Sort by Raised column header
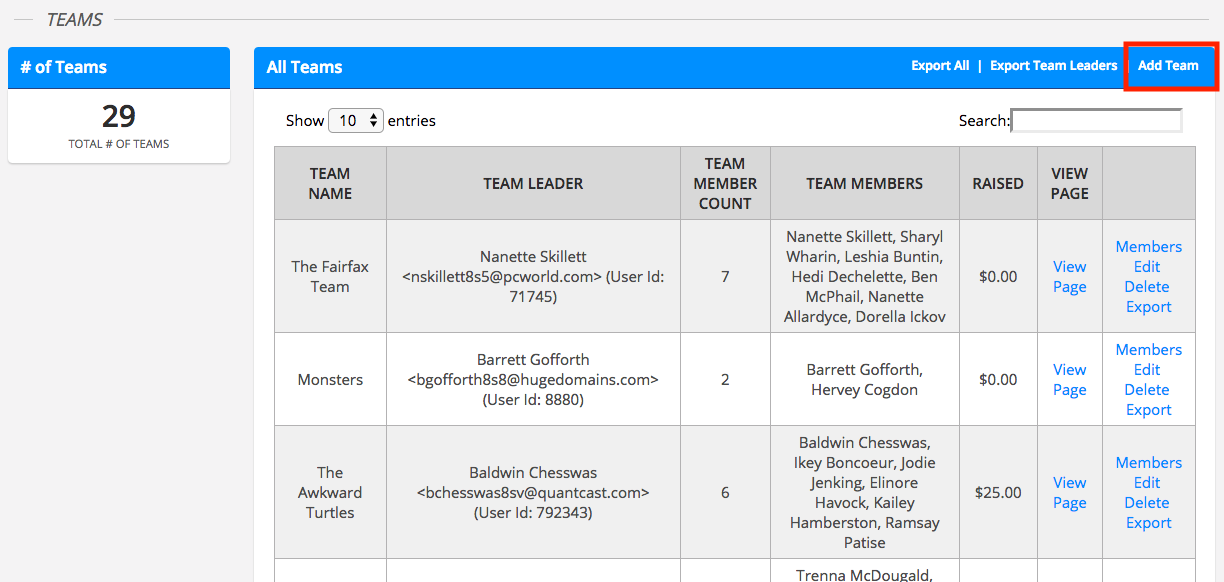 [x=998, y=184]
